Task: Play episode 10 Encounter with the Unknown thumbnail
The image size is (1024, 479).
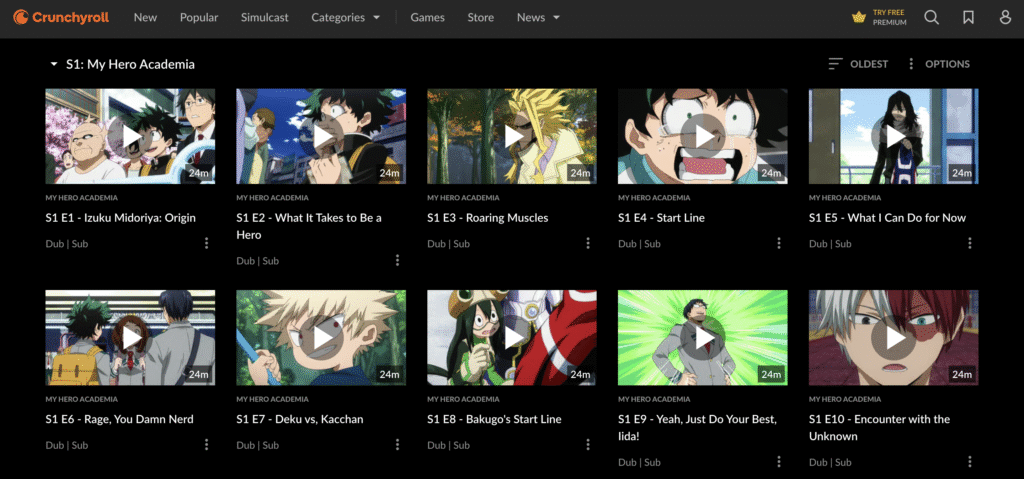Action: 893,338
